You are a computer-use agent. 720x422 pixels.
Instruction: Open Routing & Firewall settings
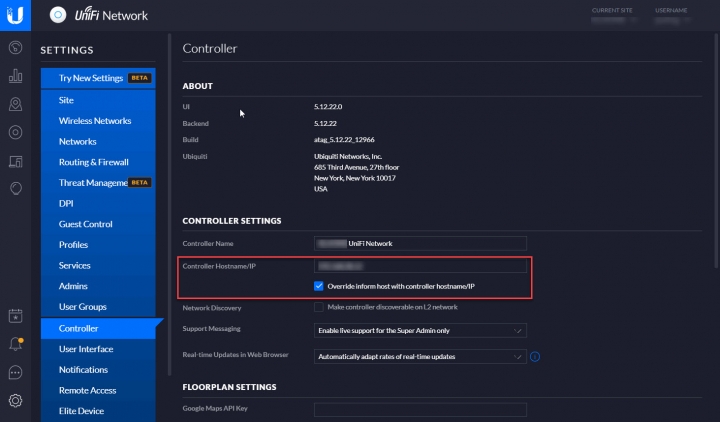98,162
